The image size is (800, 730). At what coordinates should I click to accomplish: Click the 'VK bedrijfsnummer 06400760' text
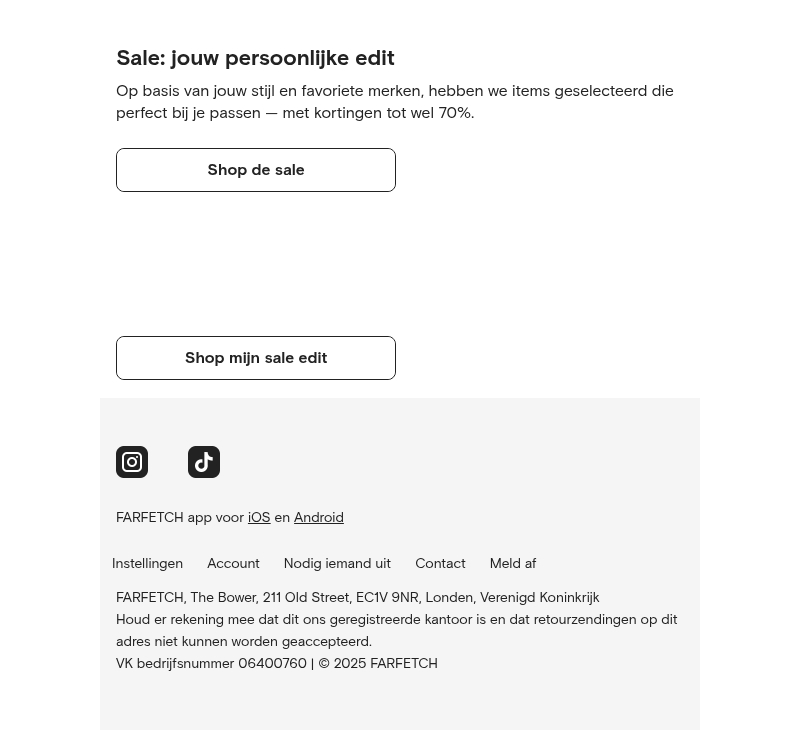(211, 663)
